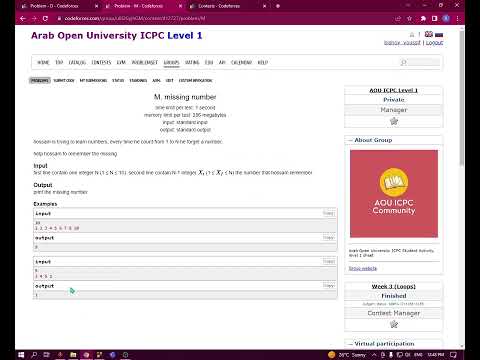
Task: Open the CONTESTS menu item
Action: pos(101,62)
